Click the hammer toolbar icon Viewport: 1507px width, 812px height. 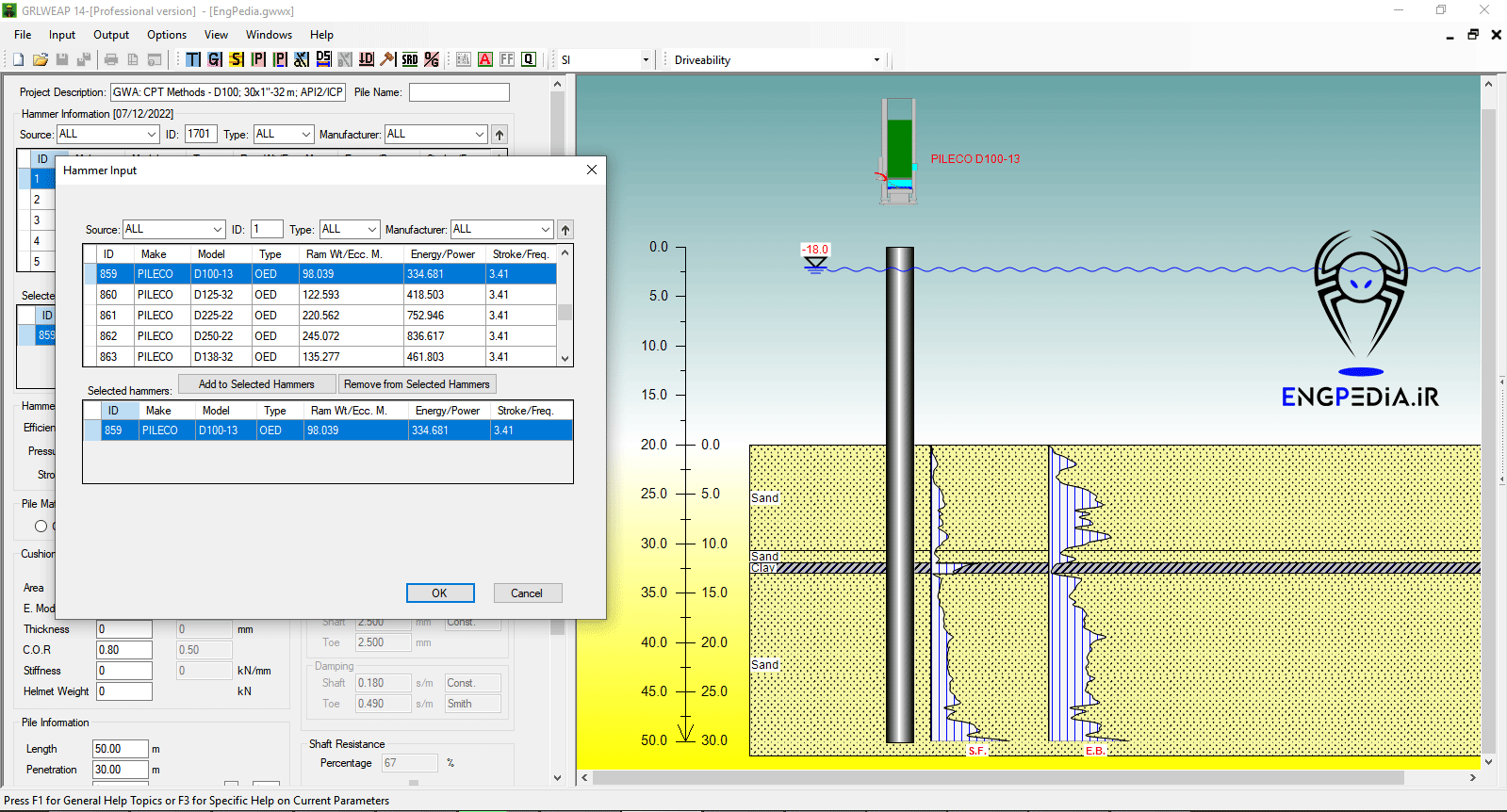pyautogui.click(x=388, y=59)
